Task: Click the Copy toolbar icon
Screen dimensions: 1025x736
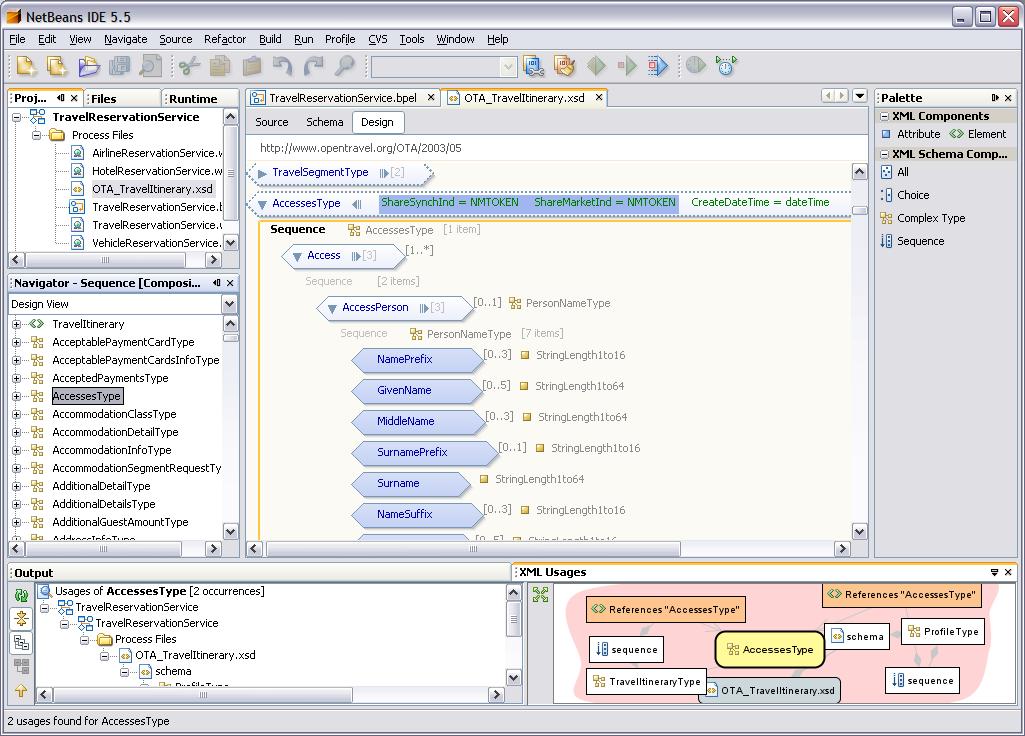Action: coord(220,66)
